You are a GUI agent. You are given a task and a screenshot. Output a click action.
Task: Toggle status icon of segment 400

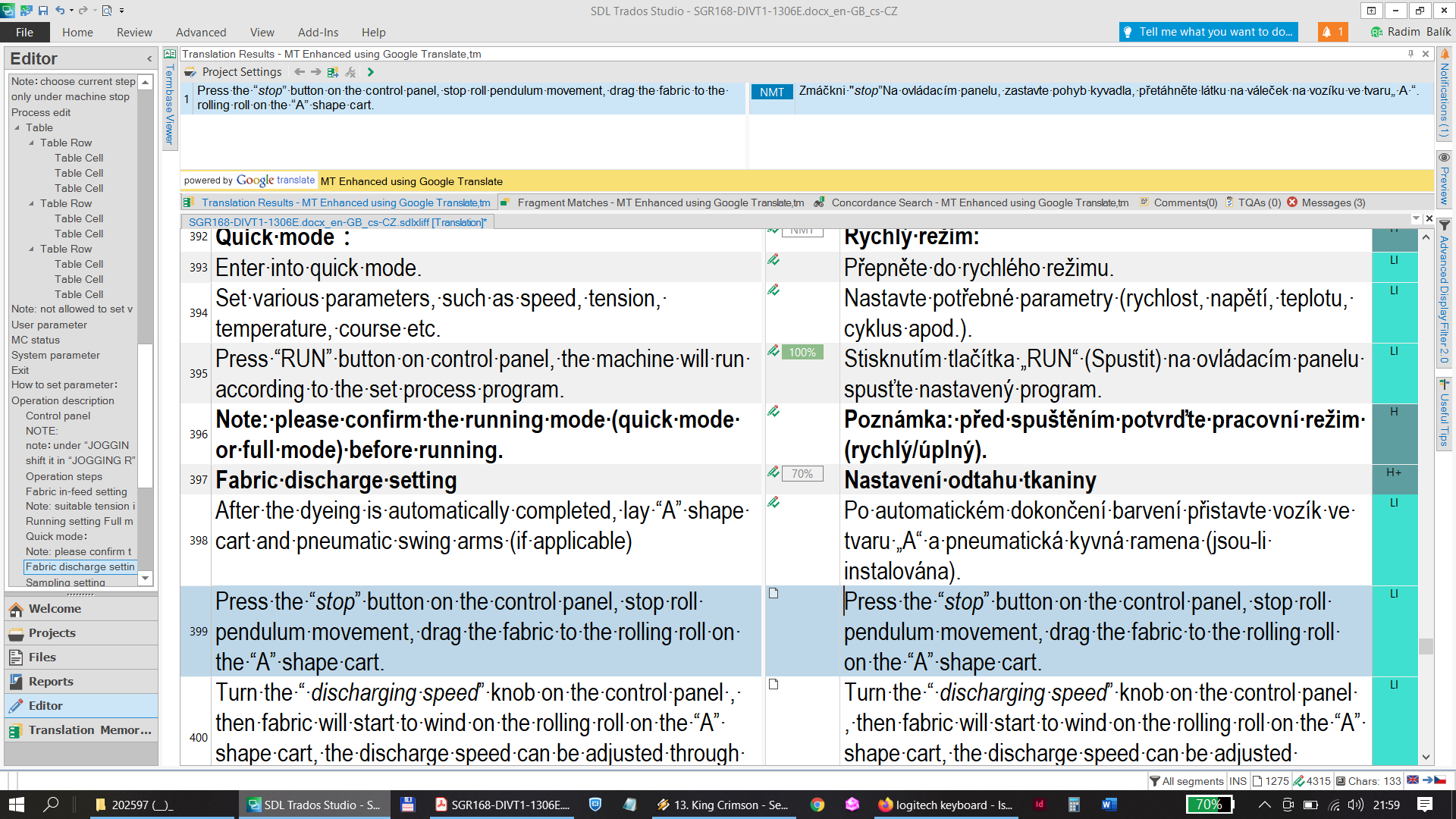[773, 685]
